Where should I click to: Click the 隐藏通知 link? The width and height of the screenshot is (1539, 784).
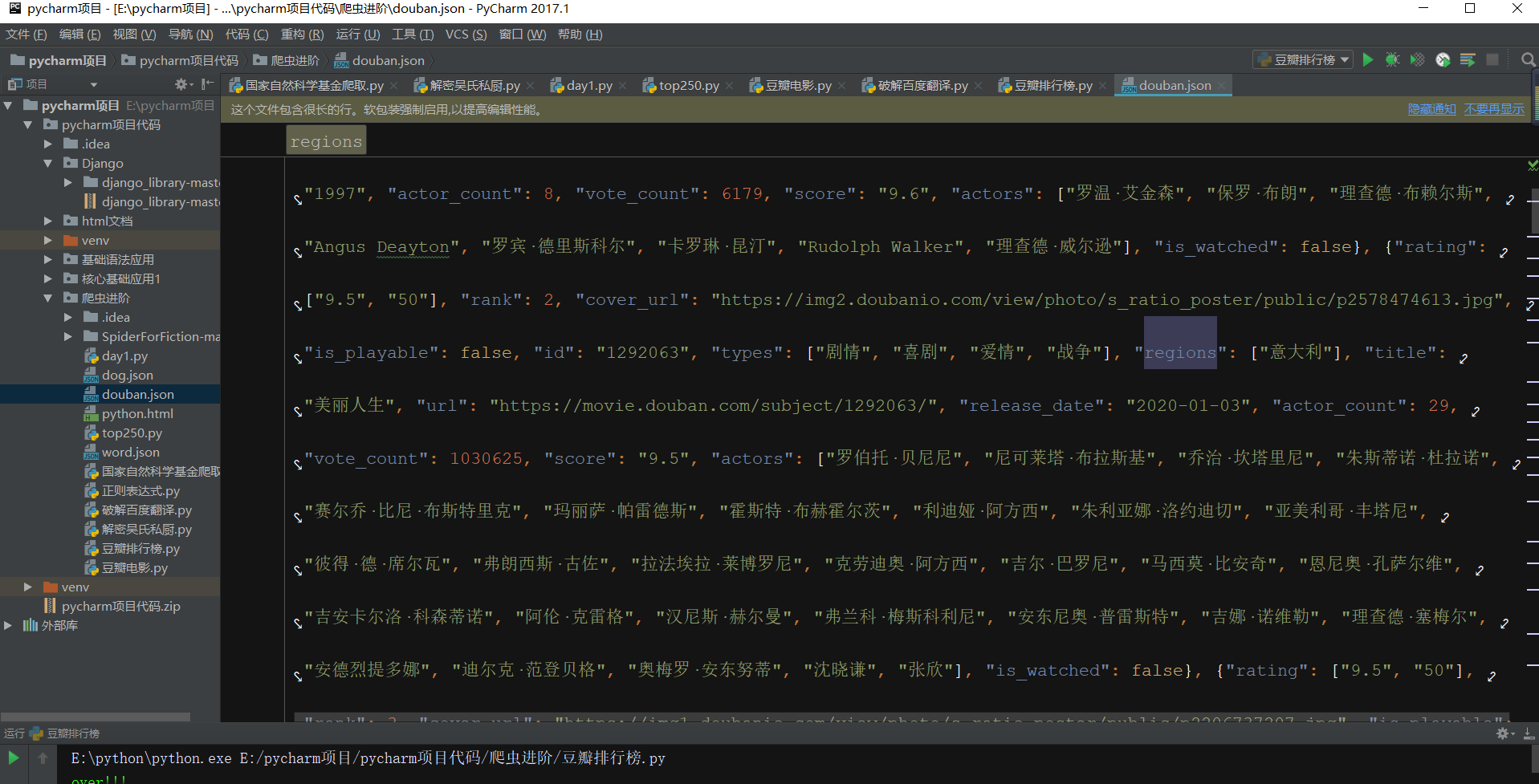click(1432, 109)
